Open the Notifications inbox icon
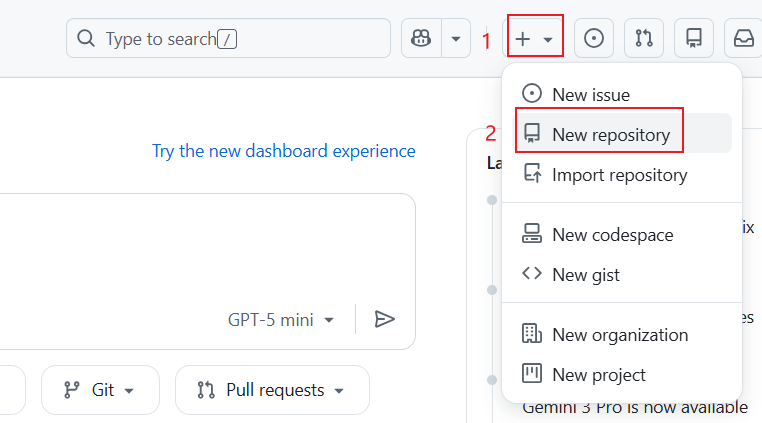This screenshot has width=762, height=423. tap(743, 39)
